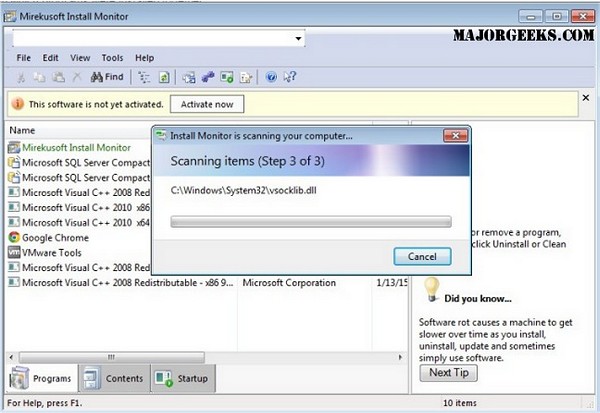Click the Delete X toolbar icon
Screen dimensions: 600x413
tap(77, 77)
